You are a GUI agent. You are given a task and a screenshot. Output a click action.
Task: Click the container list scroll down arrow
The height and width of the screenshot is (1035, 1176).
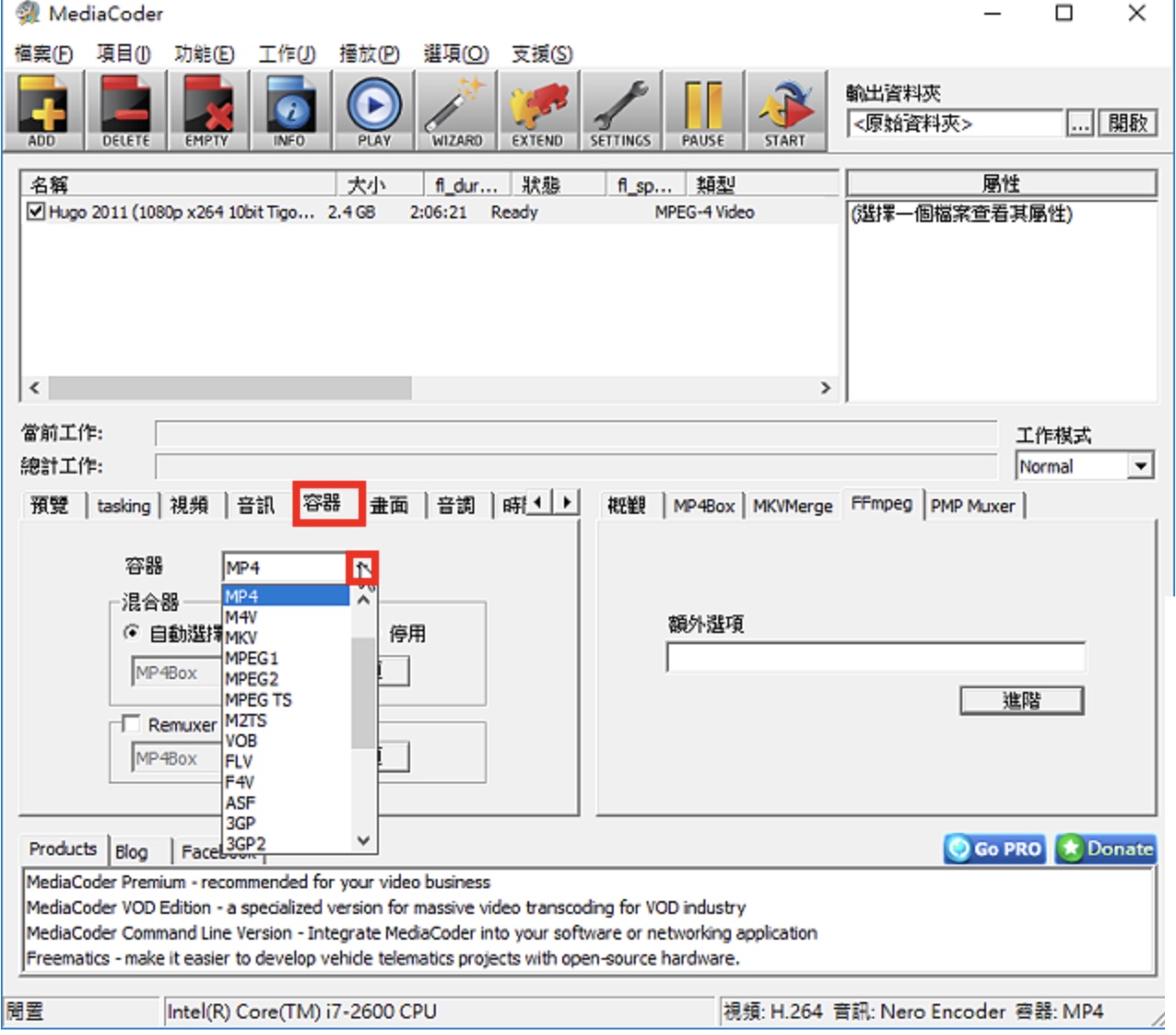[363, 840]
